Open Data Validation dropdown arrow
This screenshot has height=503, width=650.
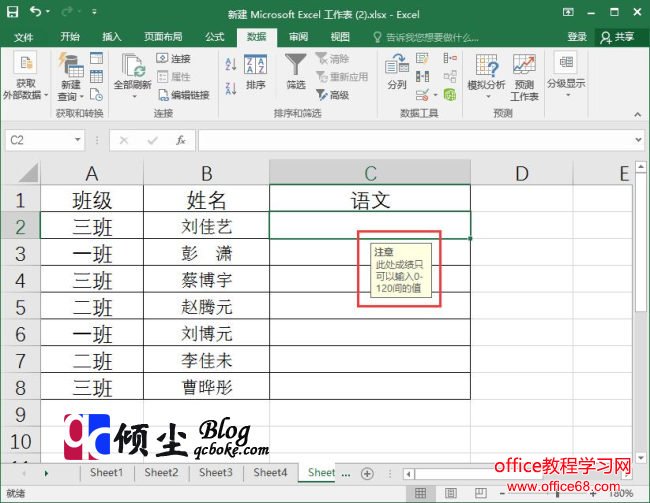(x=436, y=95)
